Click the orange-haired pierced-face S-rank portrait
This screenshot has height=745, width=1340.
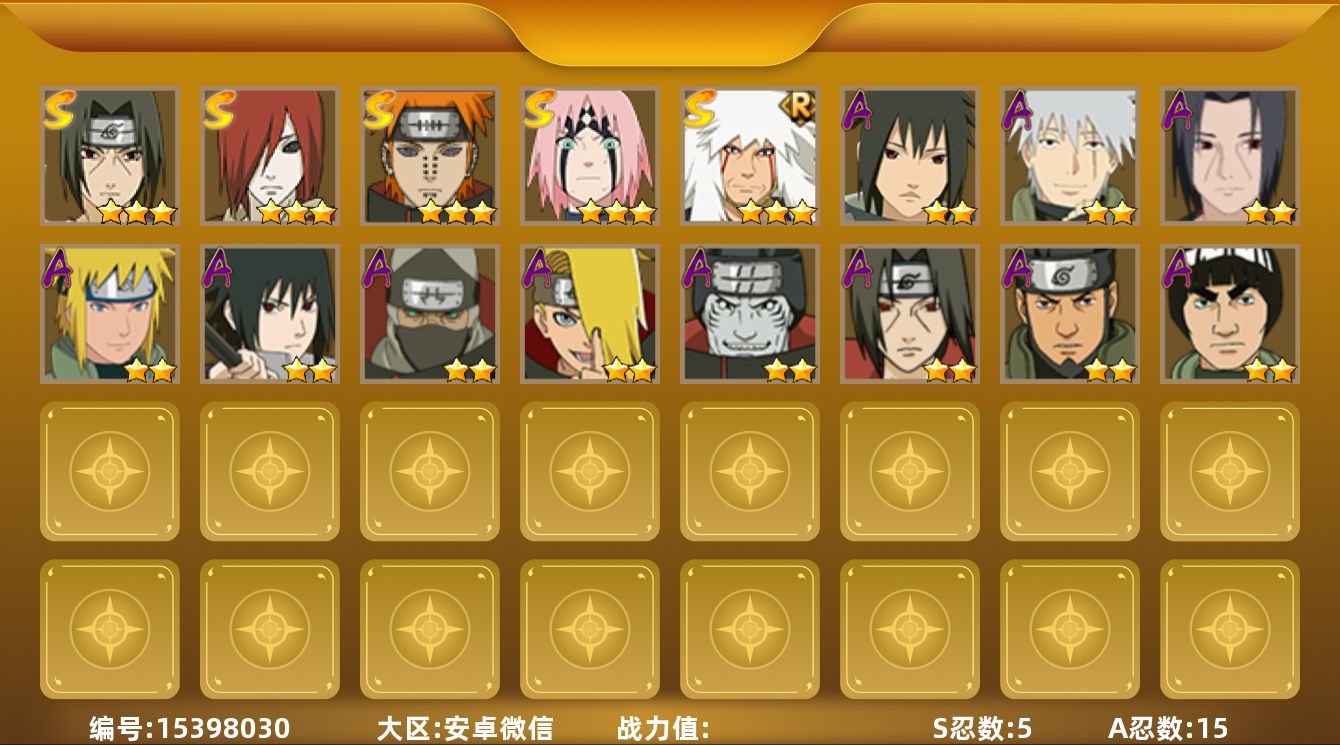click(x=429, y=156)
